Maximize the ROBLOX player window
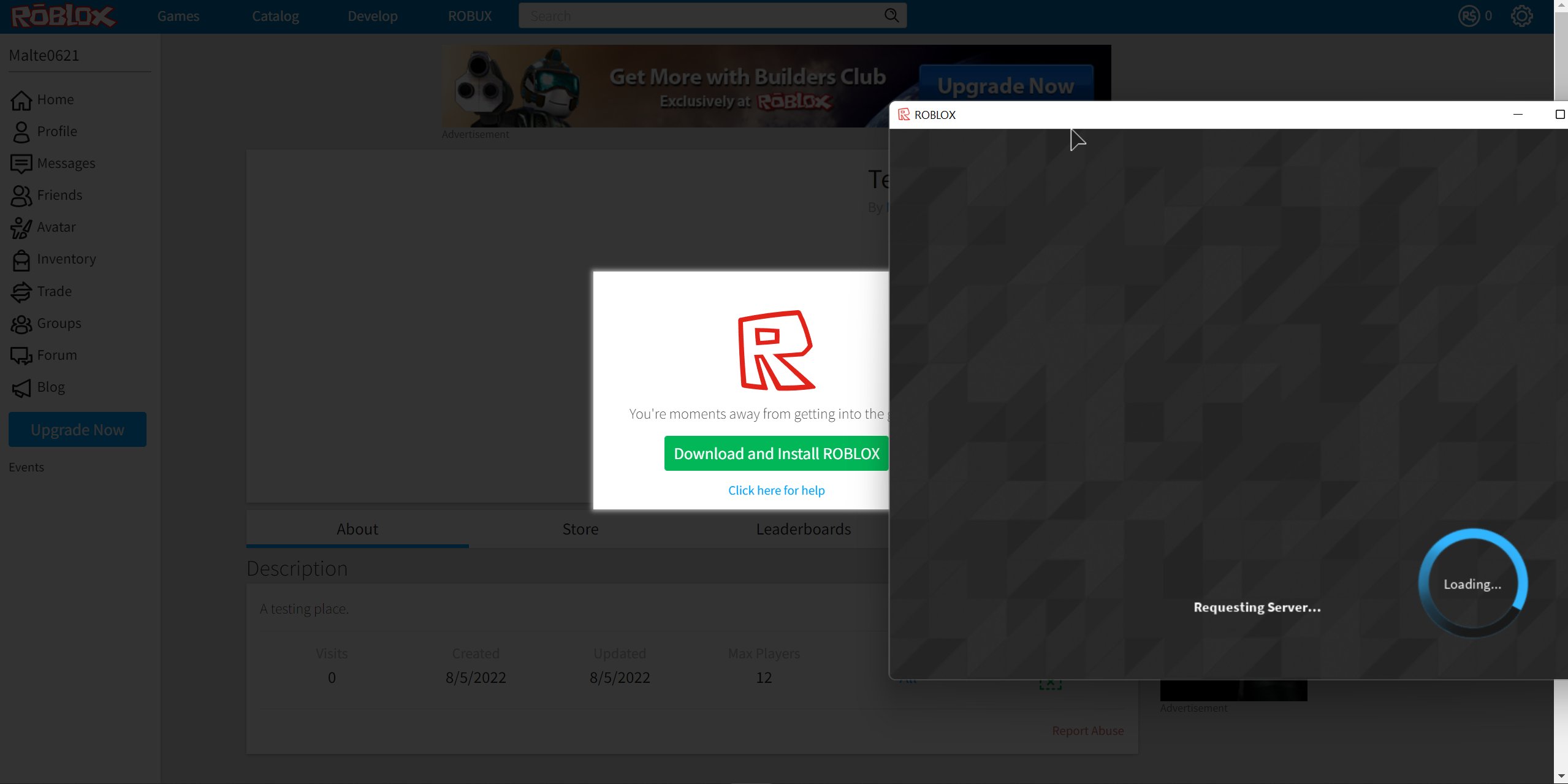 point(1559,115)
